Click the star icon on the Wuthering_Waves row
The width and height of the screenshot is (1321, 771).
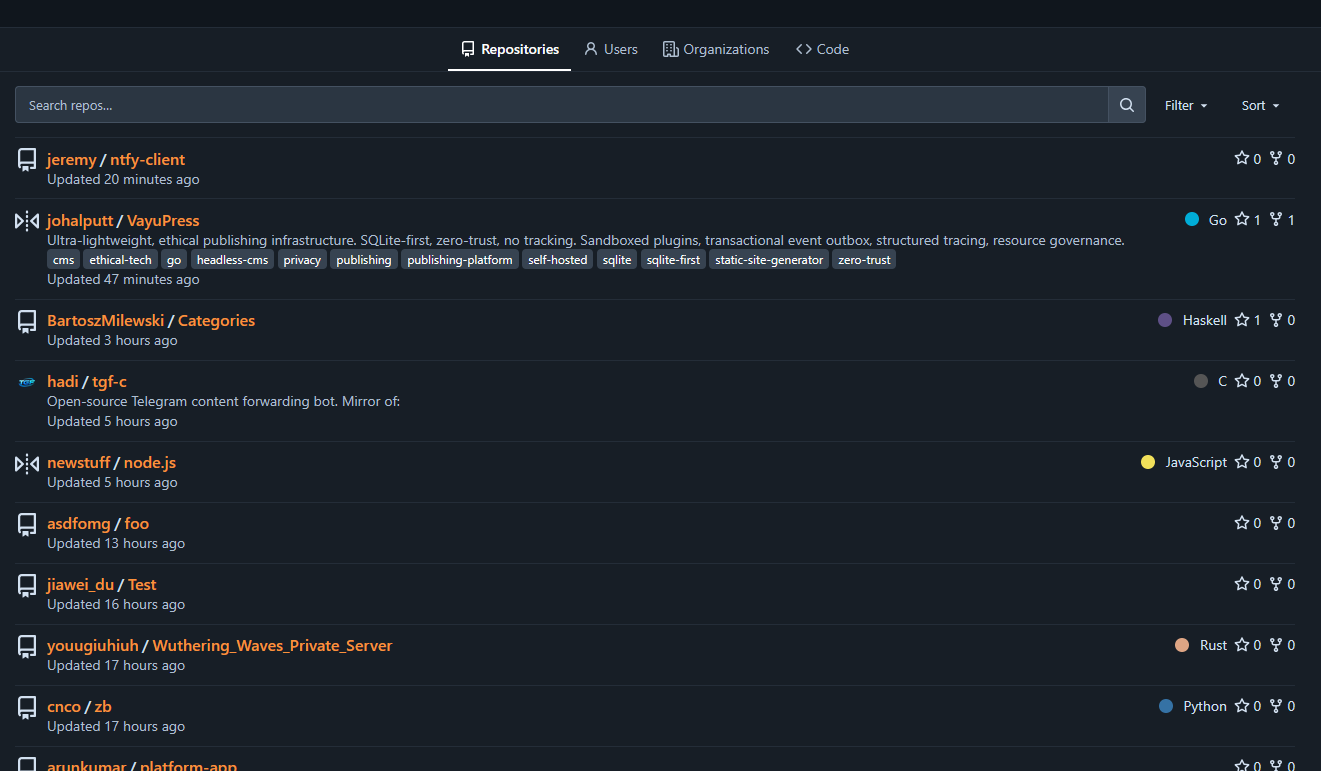[x=1242, y=645]
